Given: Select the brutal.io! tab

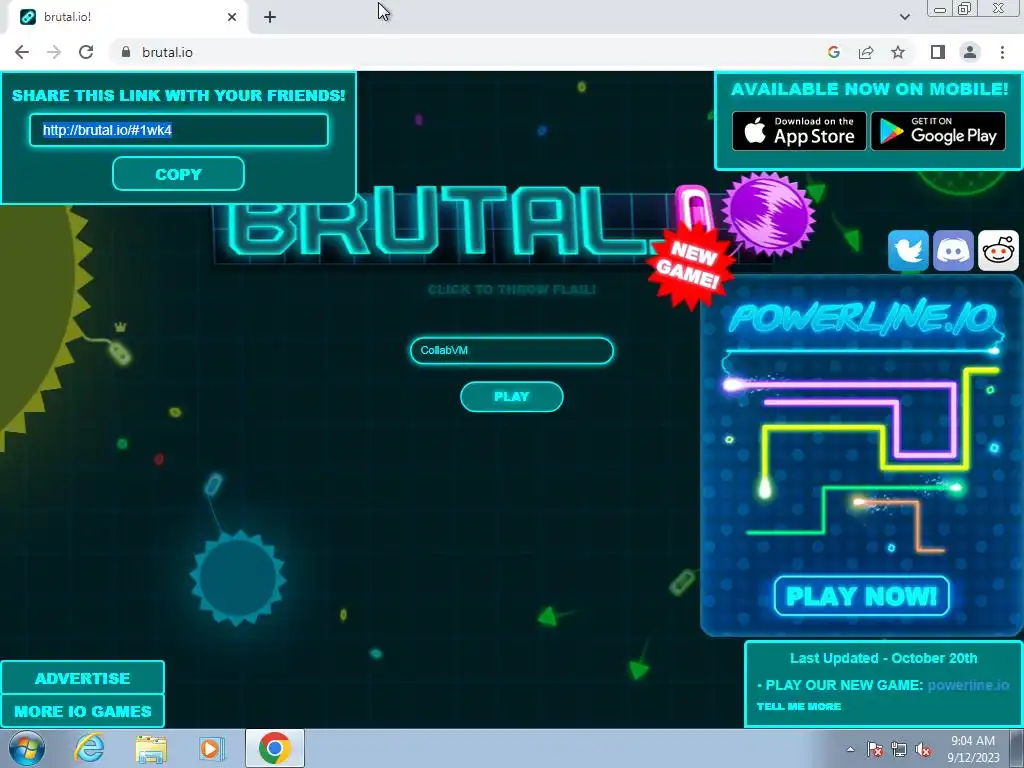Looking at the screenshot, I should tap(127, 17).
